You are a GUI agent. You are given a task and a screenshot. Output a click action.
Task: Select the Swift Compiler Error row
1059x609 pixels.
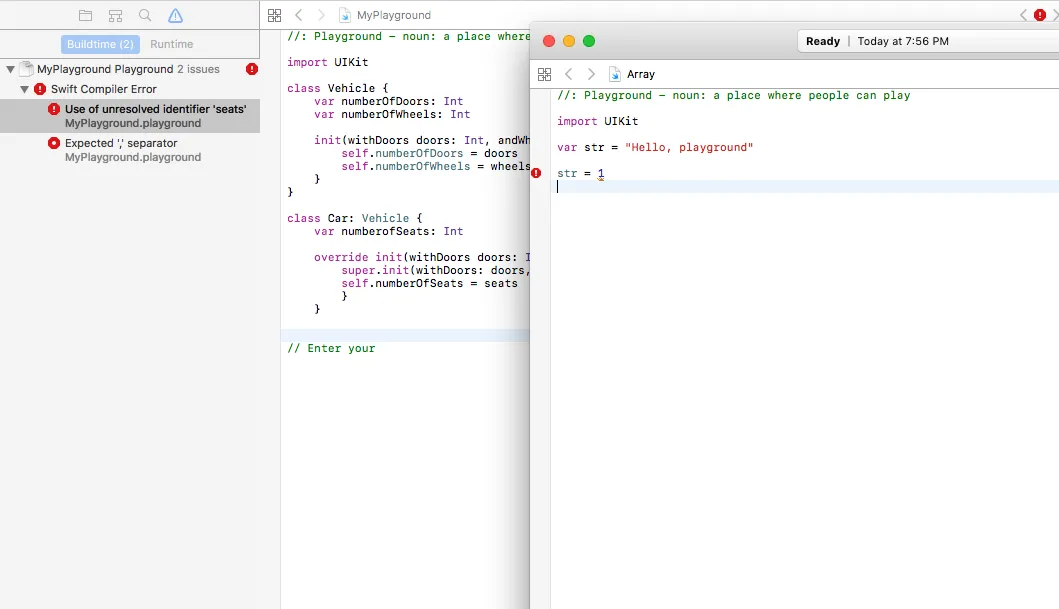130,89
